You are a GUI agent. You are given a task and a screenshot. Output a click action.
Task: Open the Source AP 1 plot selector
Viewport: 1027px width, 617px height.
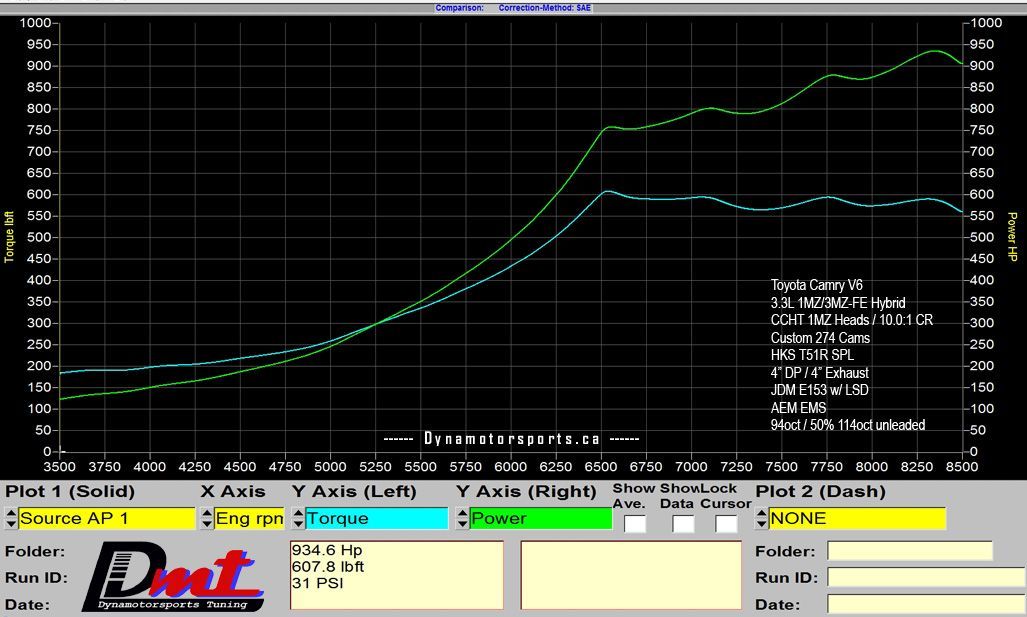[106, 518]
